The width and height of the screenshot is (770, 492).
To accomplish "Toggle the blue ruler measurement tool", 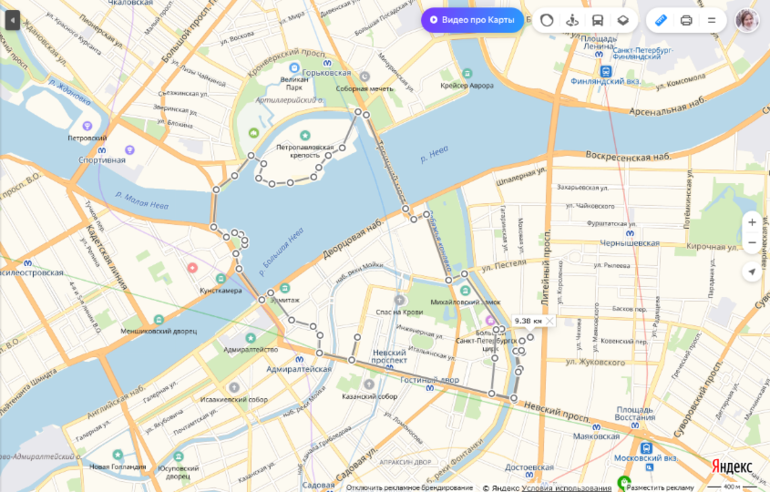I will 661,20.
